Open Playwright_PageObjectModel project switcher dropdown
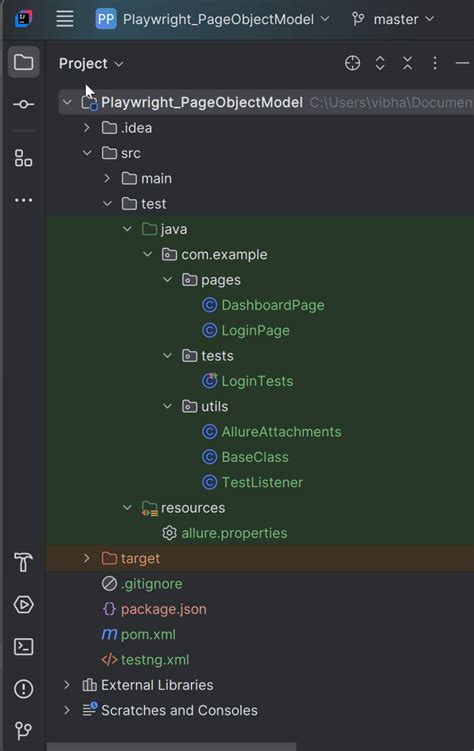 (212, 19)
